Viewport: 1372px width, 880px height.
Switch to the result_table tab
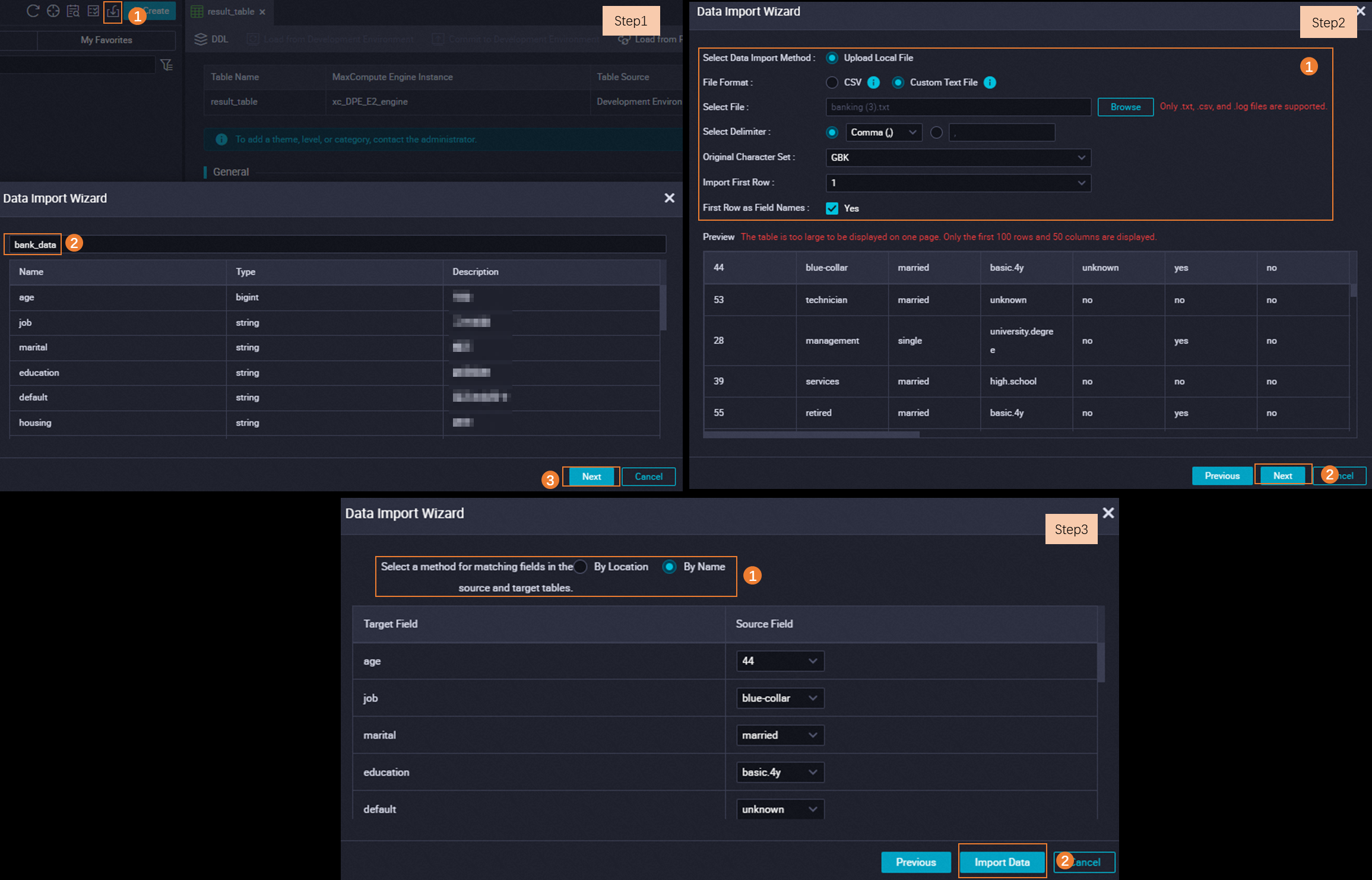(x=230, y=11)
